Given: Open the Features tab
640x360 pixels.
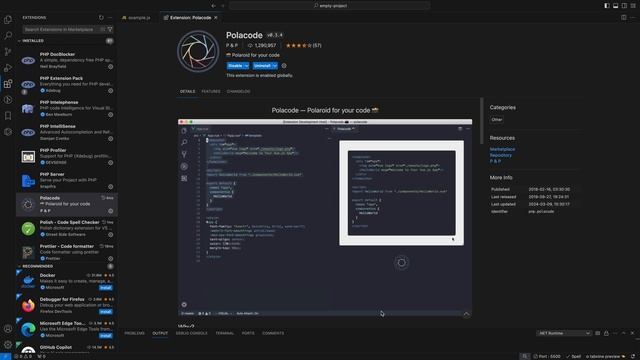Looking at the screenshot, I should tap(211, 91).
